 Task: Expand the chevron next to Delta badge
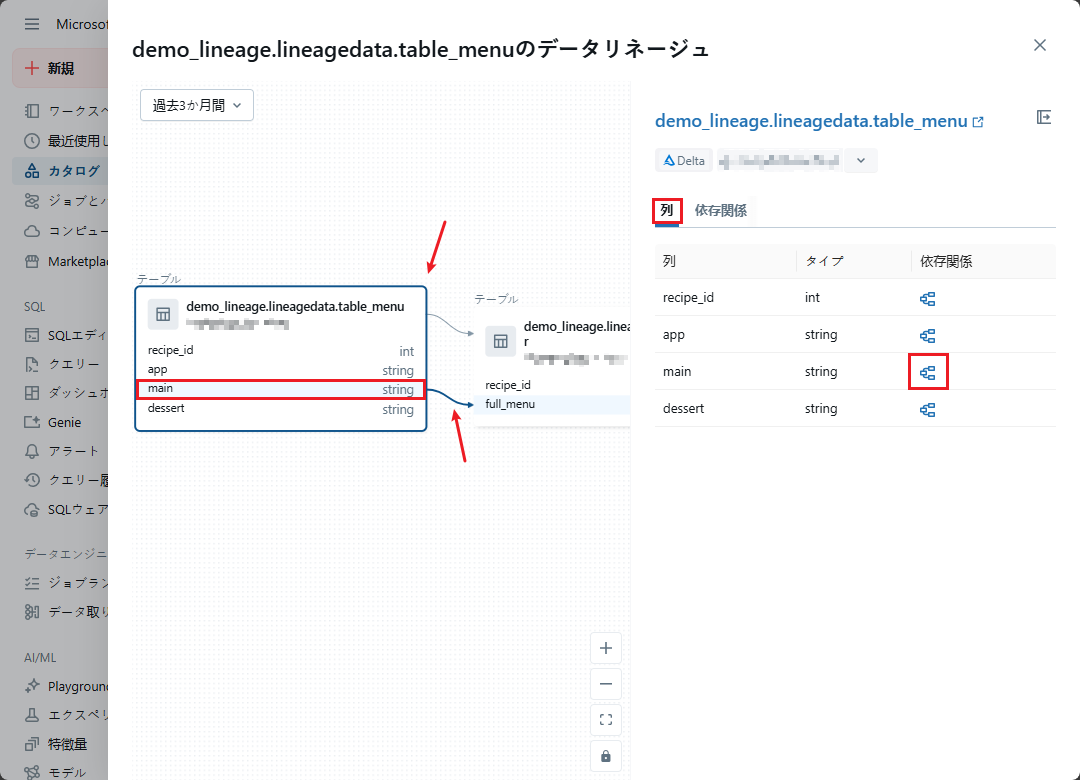(861, 160)
